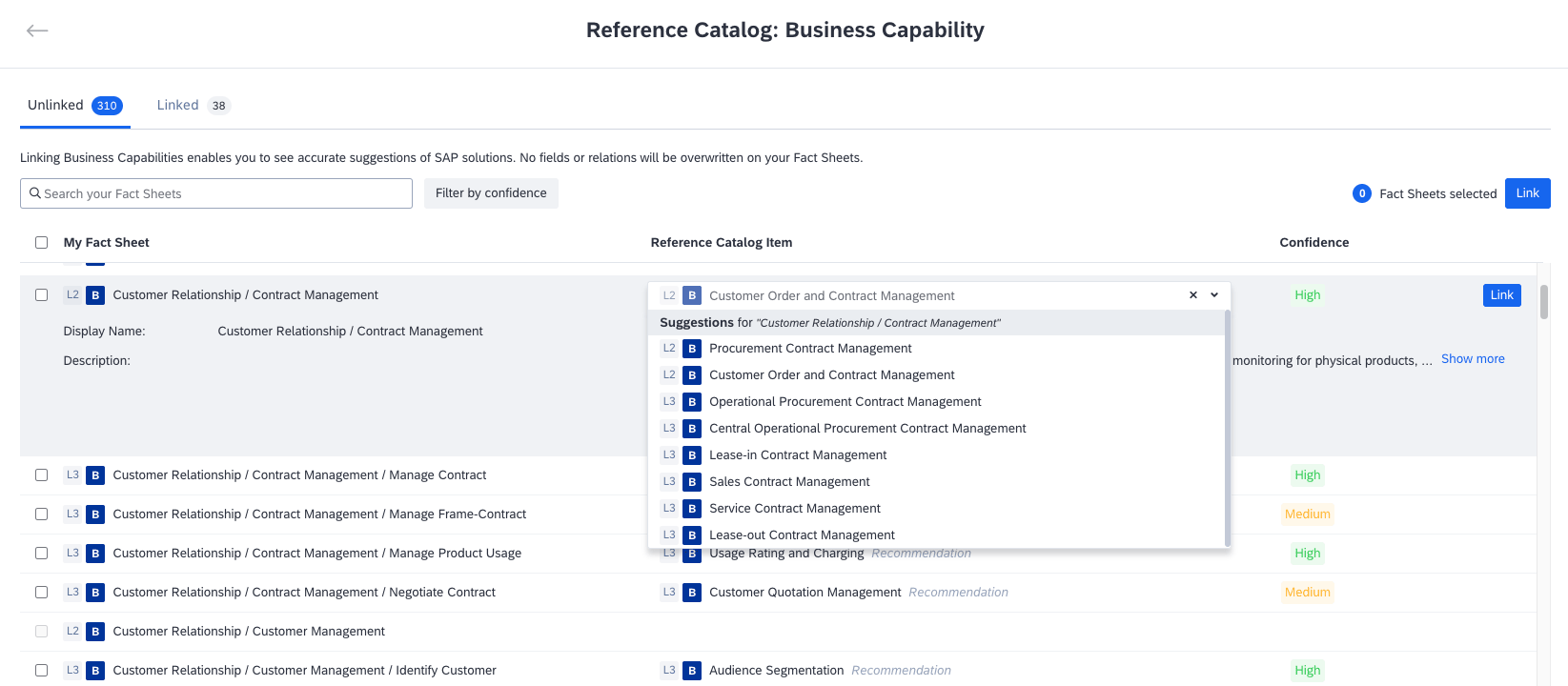Click B icon of Lease-in Contract Management
The width and height of the screenshot is (1568, 686).
pos(692,455)
